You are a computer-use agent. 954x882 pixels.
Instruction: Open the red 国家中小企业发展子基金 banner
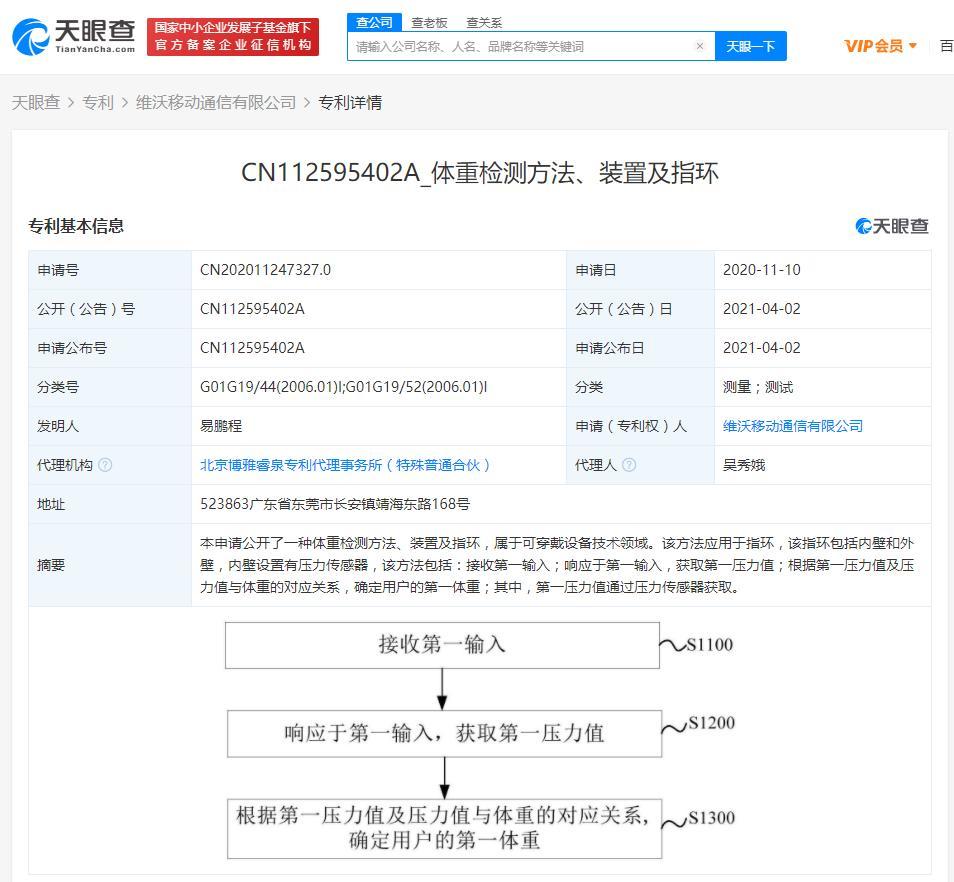pos(233,36)
